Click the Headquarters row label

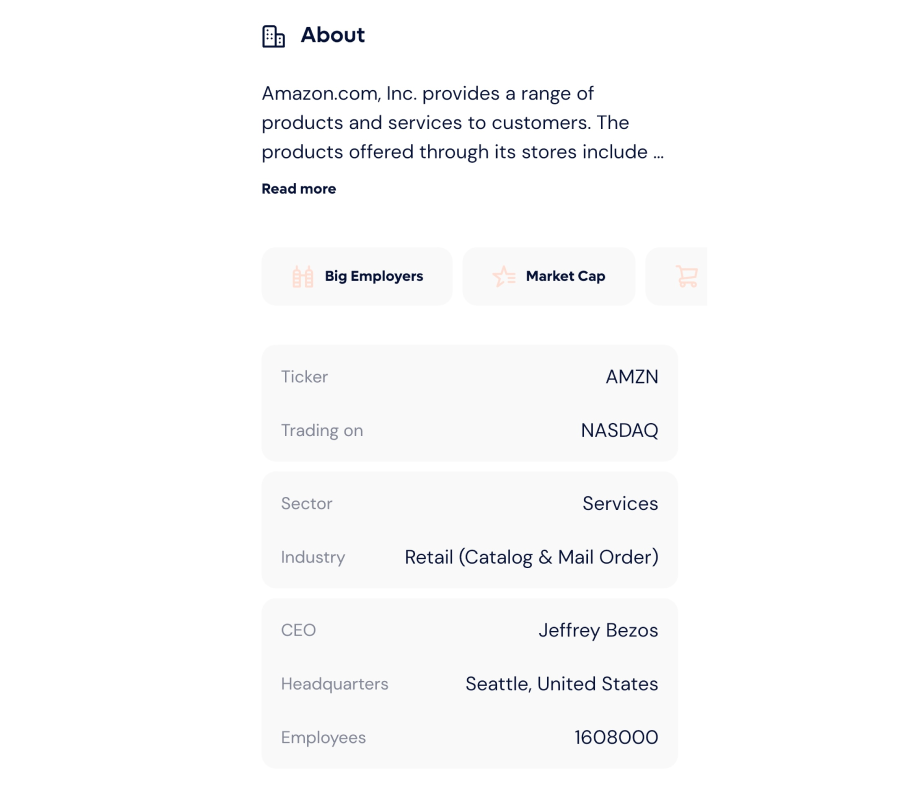click(x=334, y=684)
